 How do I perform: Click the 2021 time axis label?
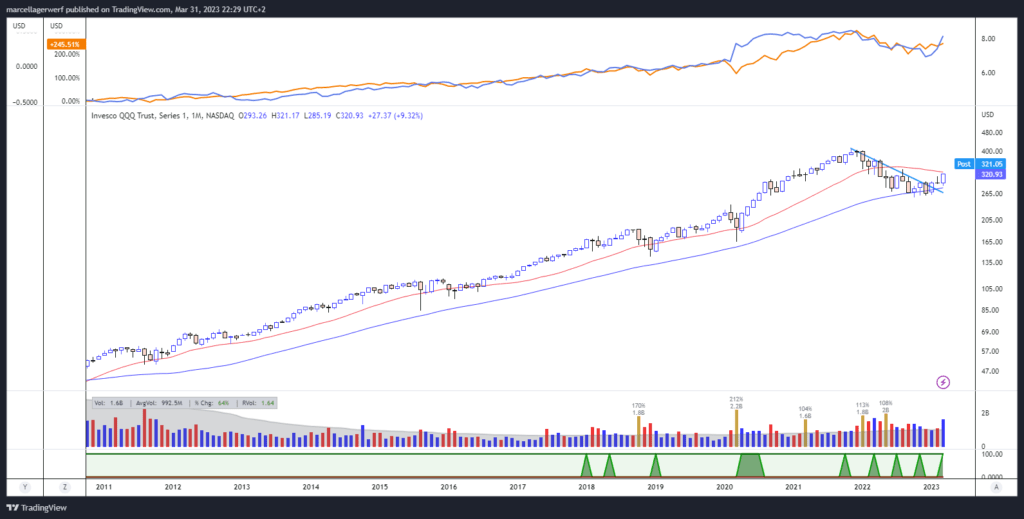point(793,487)
